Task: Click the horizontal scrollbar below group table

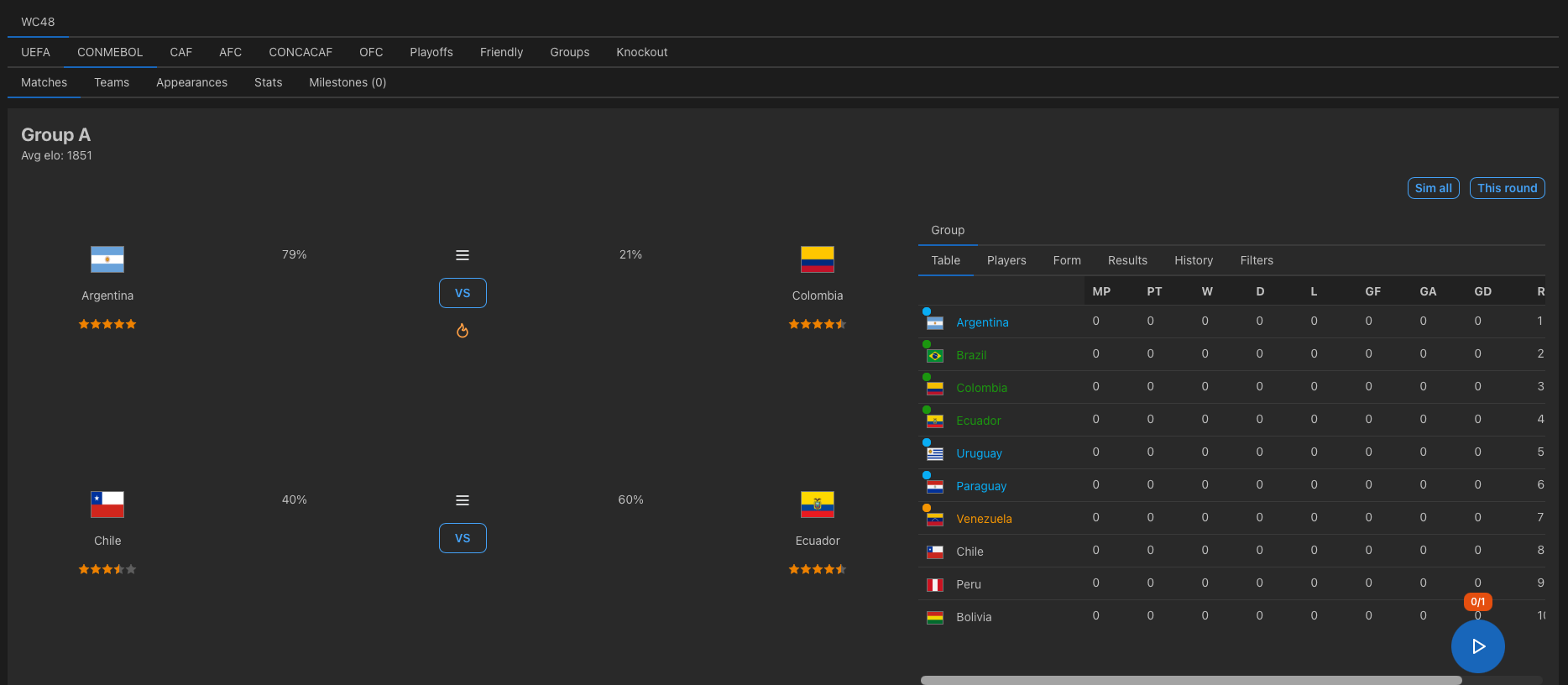Action: click(1191, 680)
